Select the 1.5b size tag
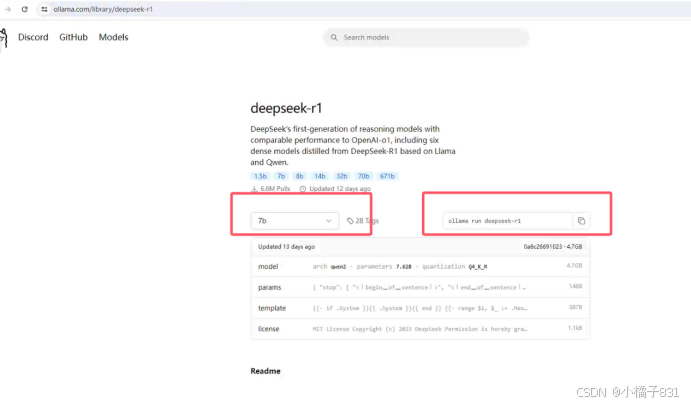 point(260,176)
